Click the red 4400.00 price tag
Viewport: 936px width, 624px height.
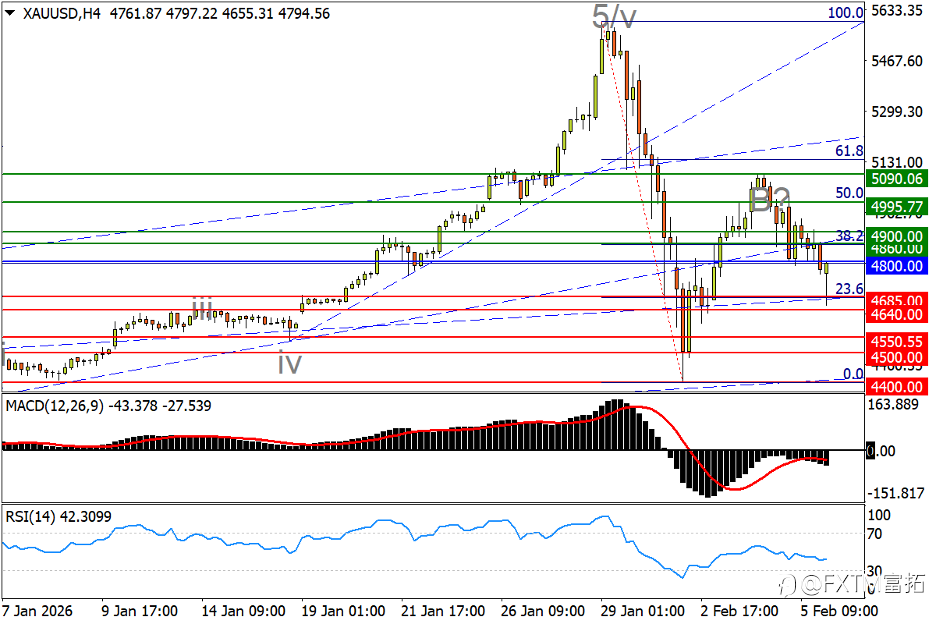(x=897, y=386)
